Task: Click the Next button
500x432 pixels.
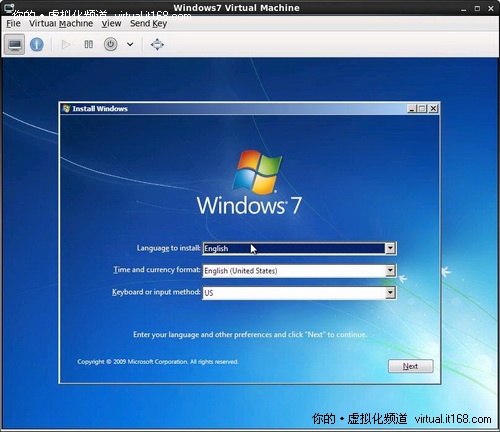Action: coord(411,366)
